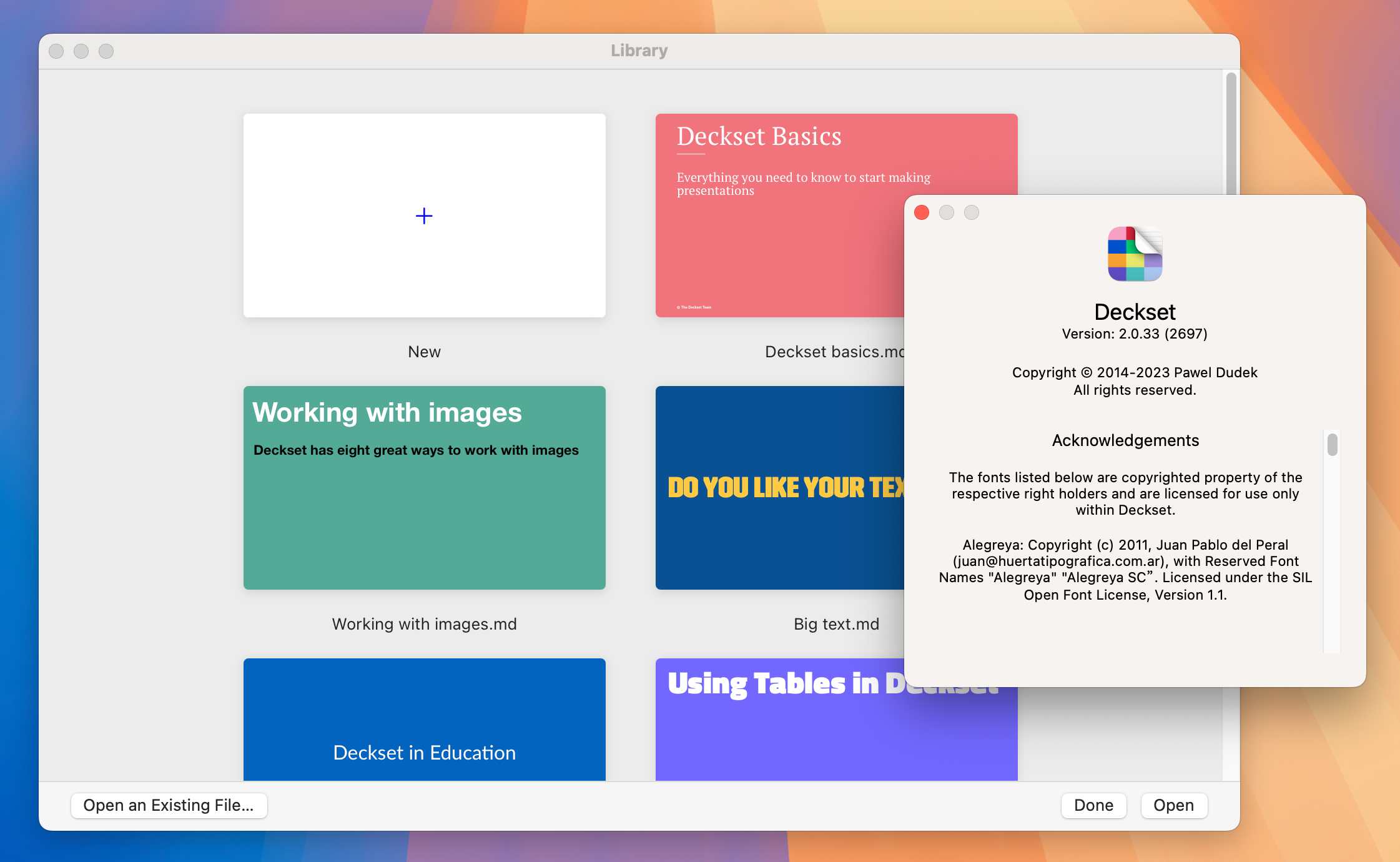Click the New presentation plus icon
Viewport: 1400px width, 862px height.
pyautogui.click(x=424, y=215)
